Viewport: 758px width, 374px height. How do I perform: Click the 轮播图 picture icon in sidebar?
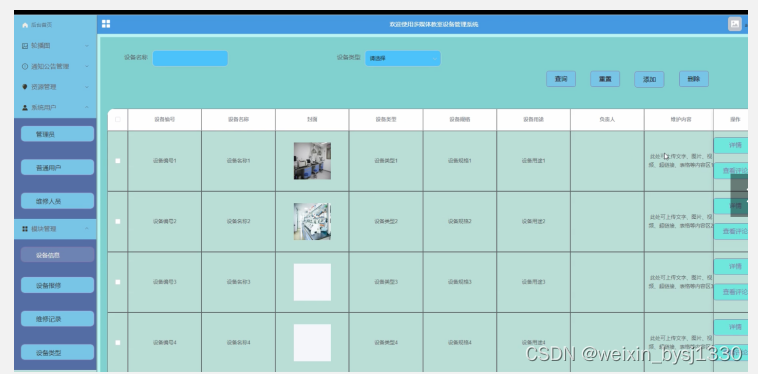coord(25,46)
